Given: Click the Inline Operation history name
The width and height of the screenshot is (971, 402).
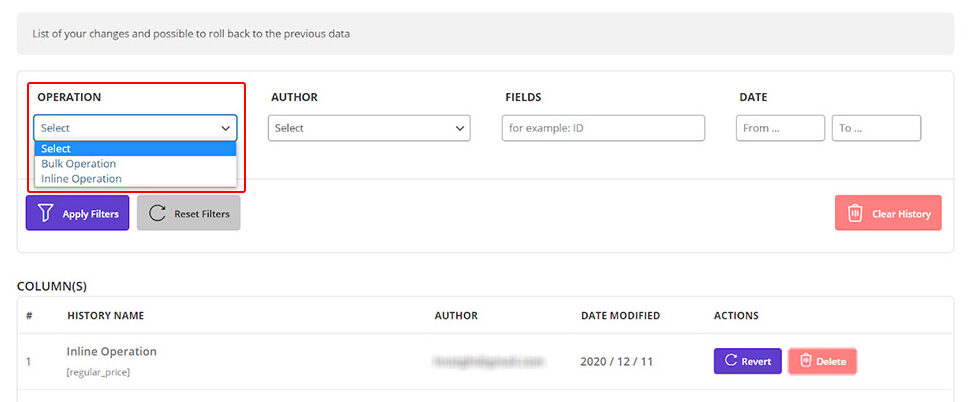Looking at the screenshot, I should [x=112, y=352].
